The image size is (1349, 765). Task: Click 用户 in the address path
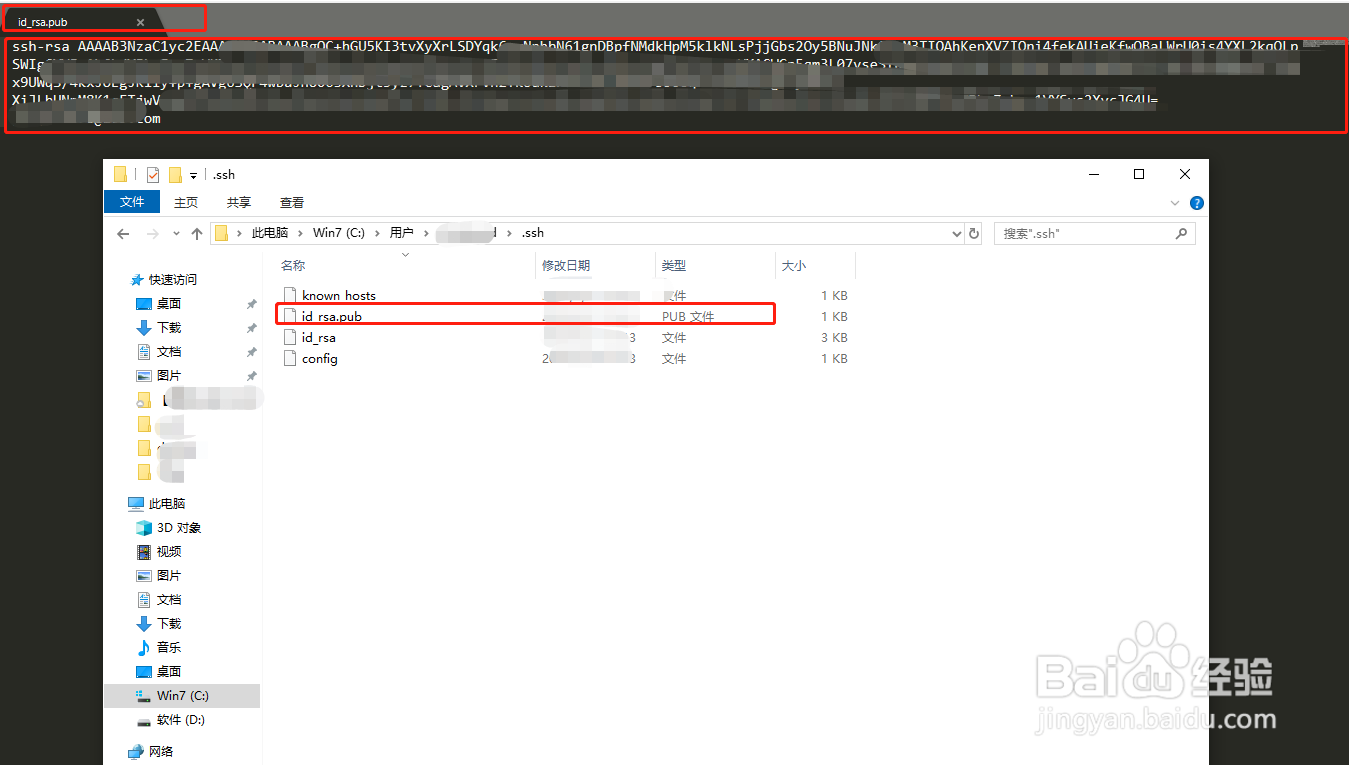[x=402, y=233]
